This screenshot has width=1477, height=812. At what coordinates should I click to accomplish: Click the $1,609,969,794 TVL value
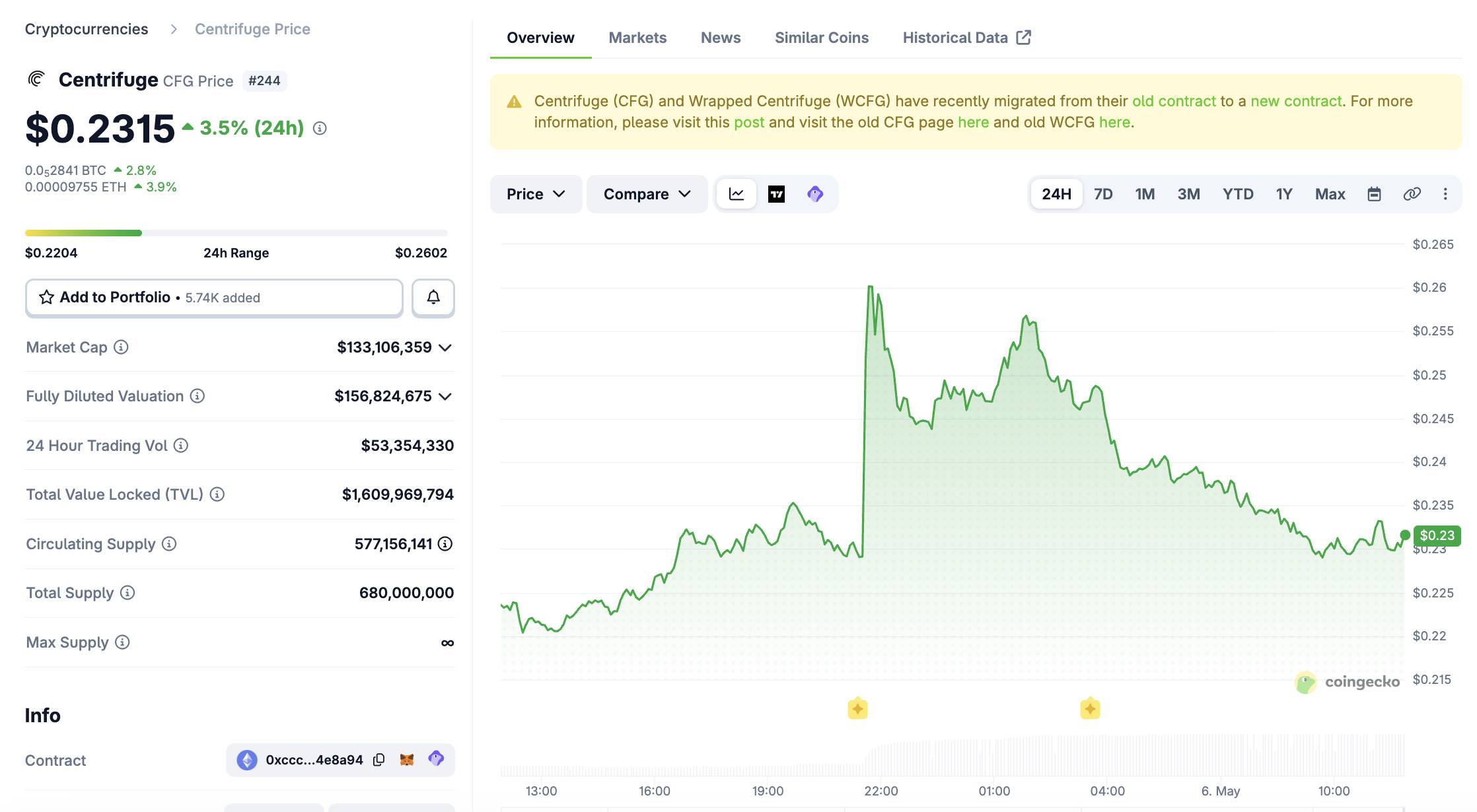(398, 494)
